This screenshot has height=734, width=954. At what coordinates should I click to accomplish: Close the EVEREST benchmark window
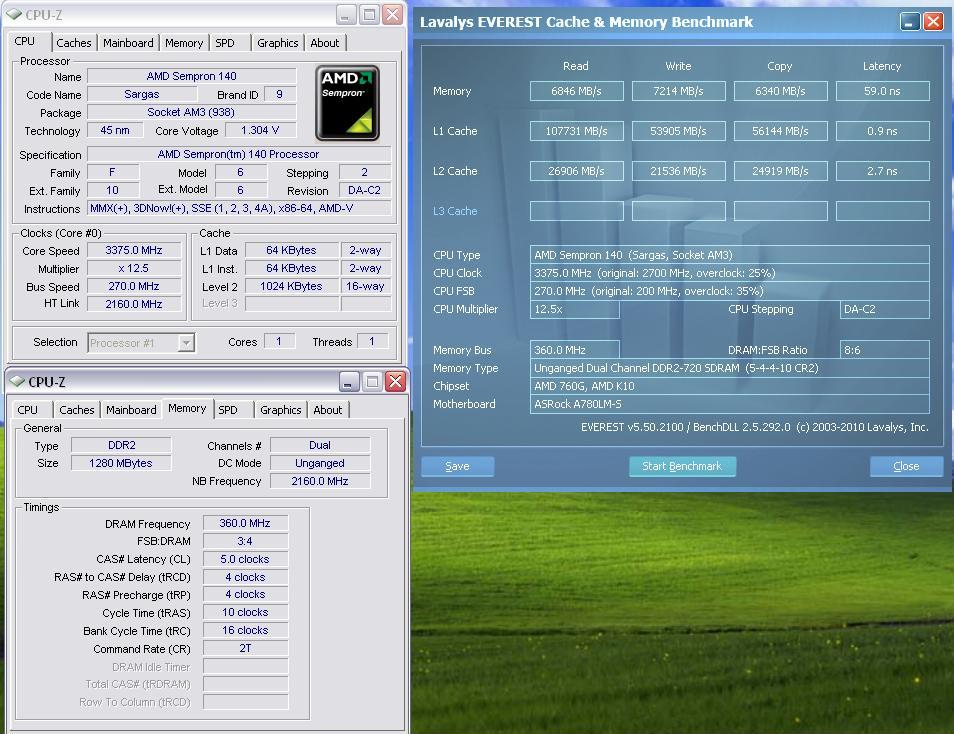[x=933, y=22]
